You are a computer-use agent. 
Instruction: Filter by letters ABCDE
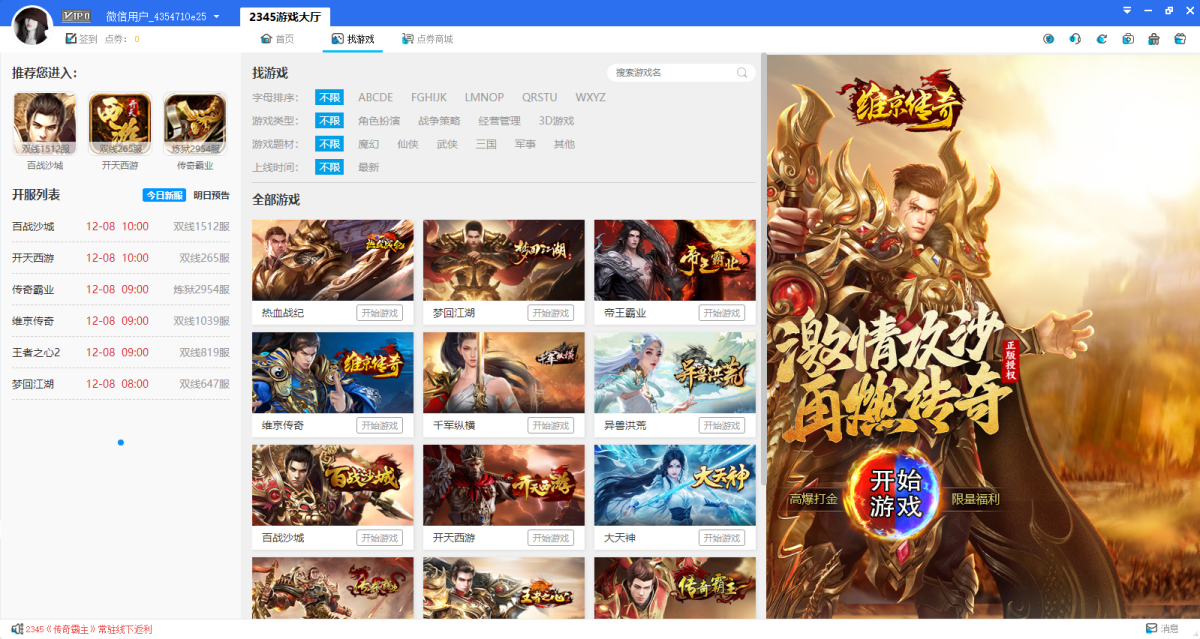(375, 97)
